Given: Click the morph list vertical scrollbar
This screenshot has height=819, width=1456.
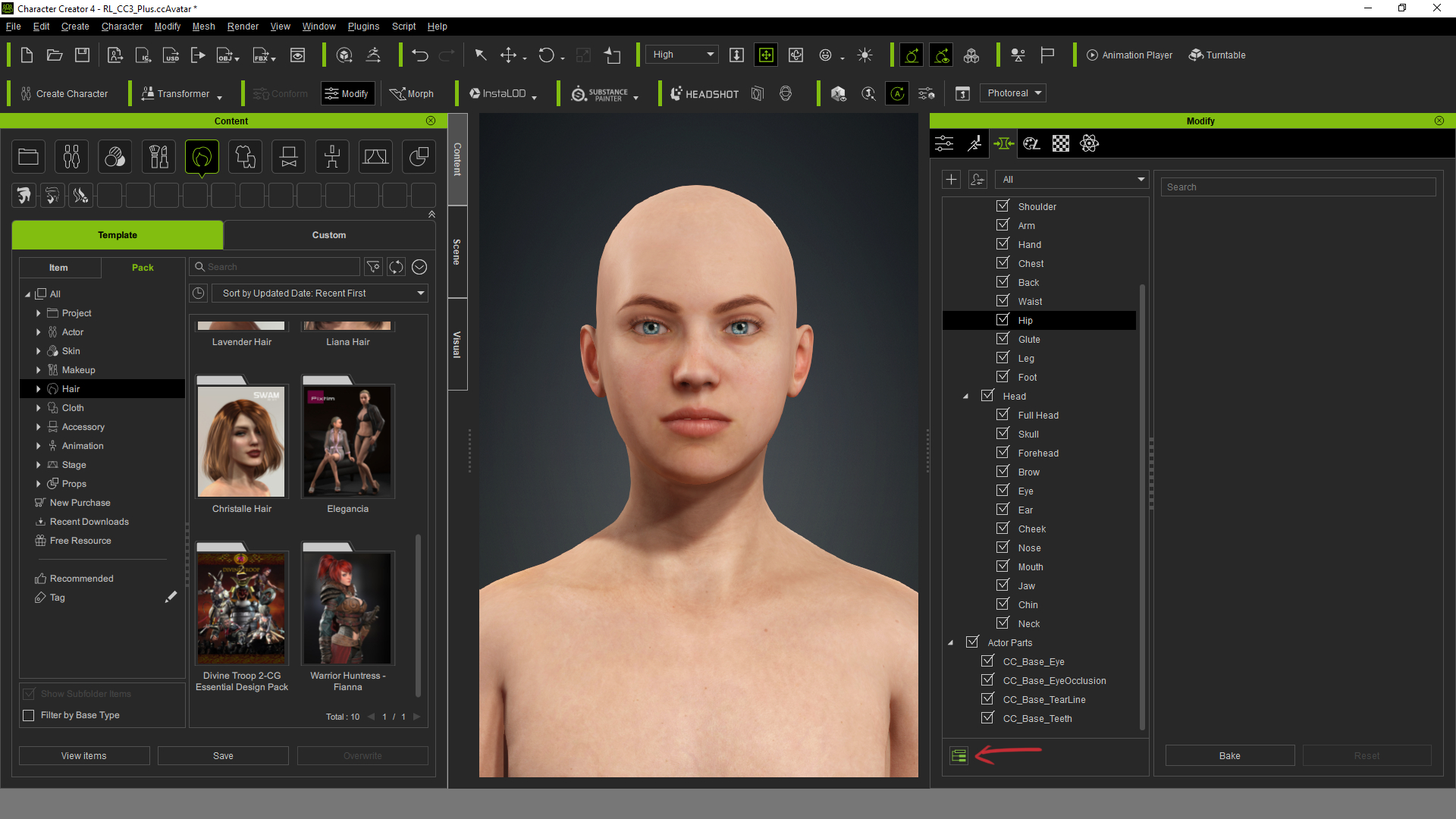Looking at the screenshot, I should click(x=1141, y=508).
